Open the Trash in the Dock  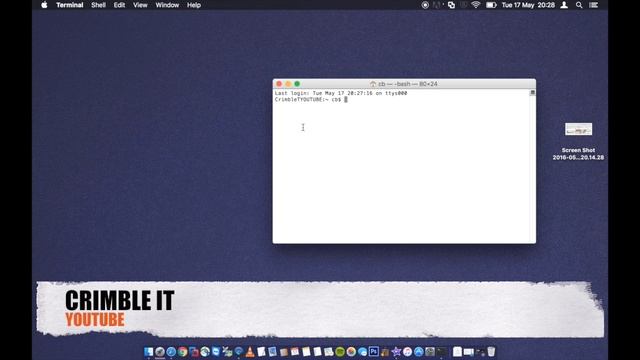click(491, 351)
